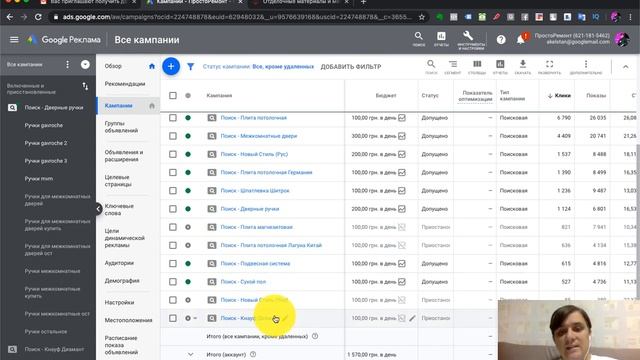The height and width of the screenshot is (360, 640).
Task: Select checkbox for Поиск - Шпатлевка Шитрок
Action: [x=173, y=191]
